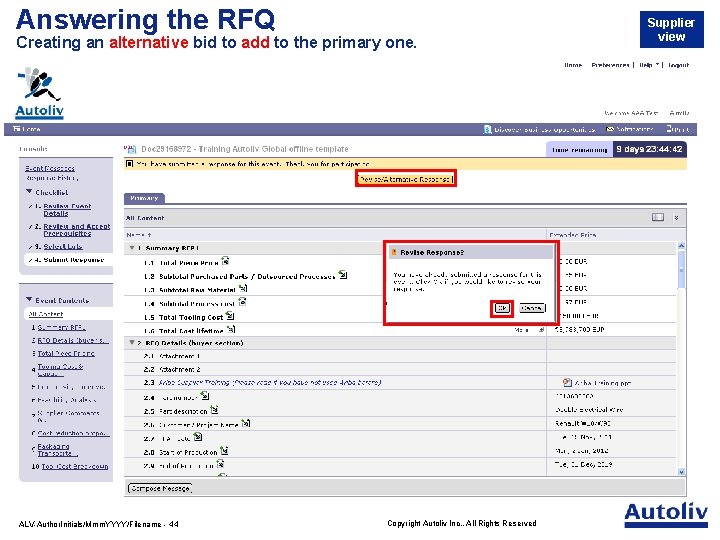The width and height of the screenshot is (720, 540).
Task: Click the 9 days 23:44:42 countdown
Action: tap(649, 149)
